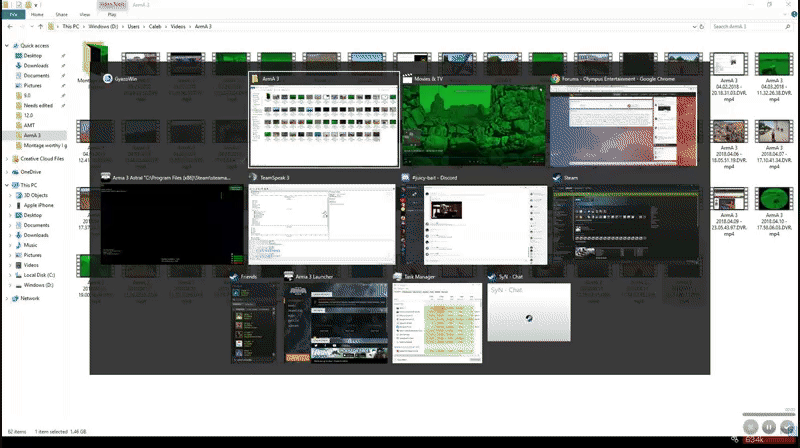The width and height of the screenshot is (800, 448).
Task: Open Music under This PC
Action: [x=30, y=245]
